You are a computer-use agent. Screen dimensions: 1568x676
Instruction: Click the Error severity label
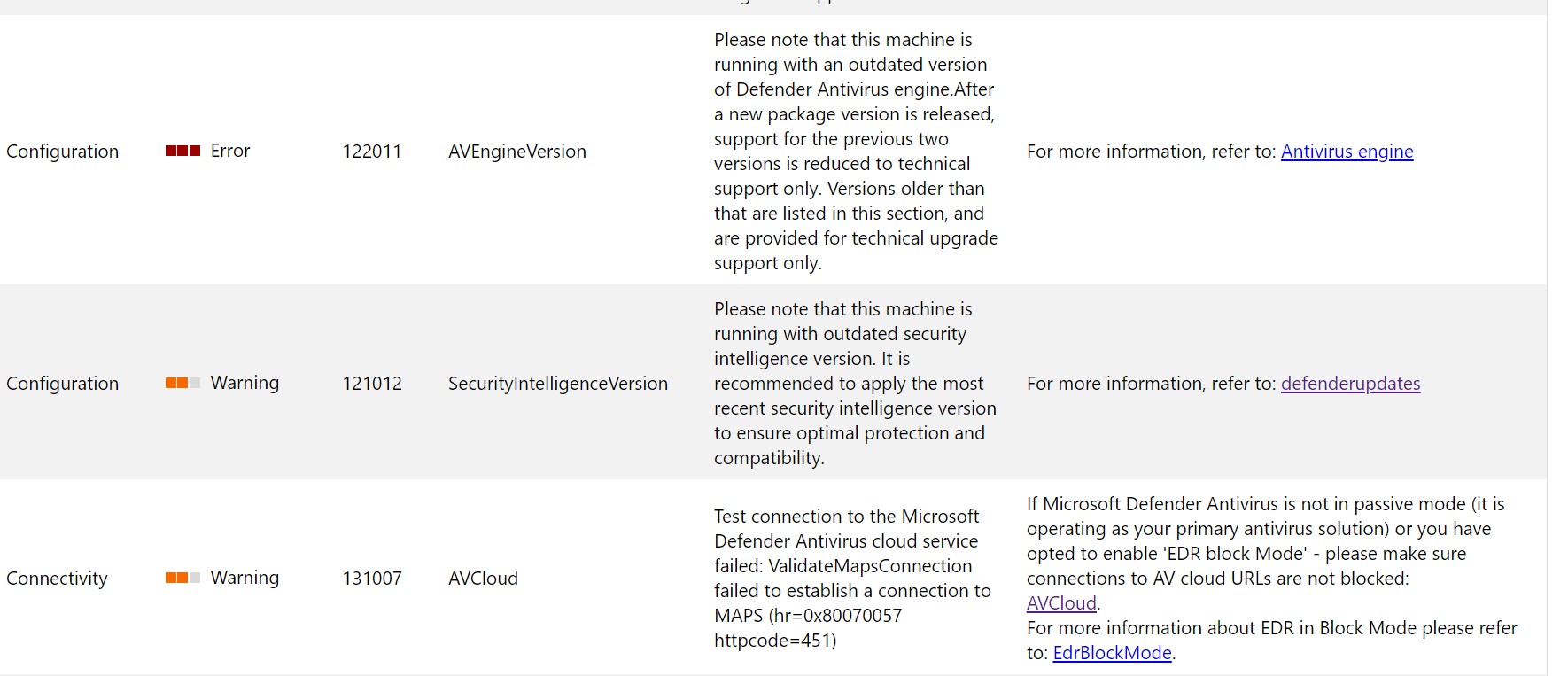click(x=230, y=151)
